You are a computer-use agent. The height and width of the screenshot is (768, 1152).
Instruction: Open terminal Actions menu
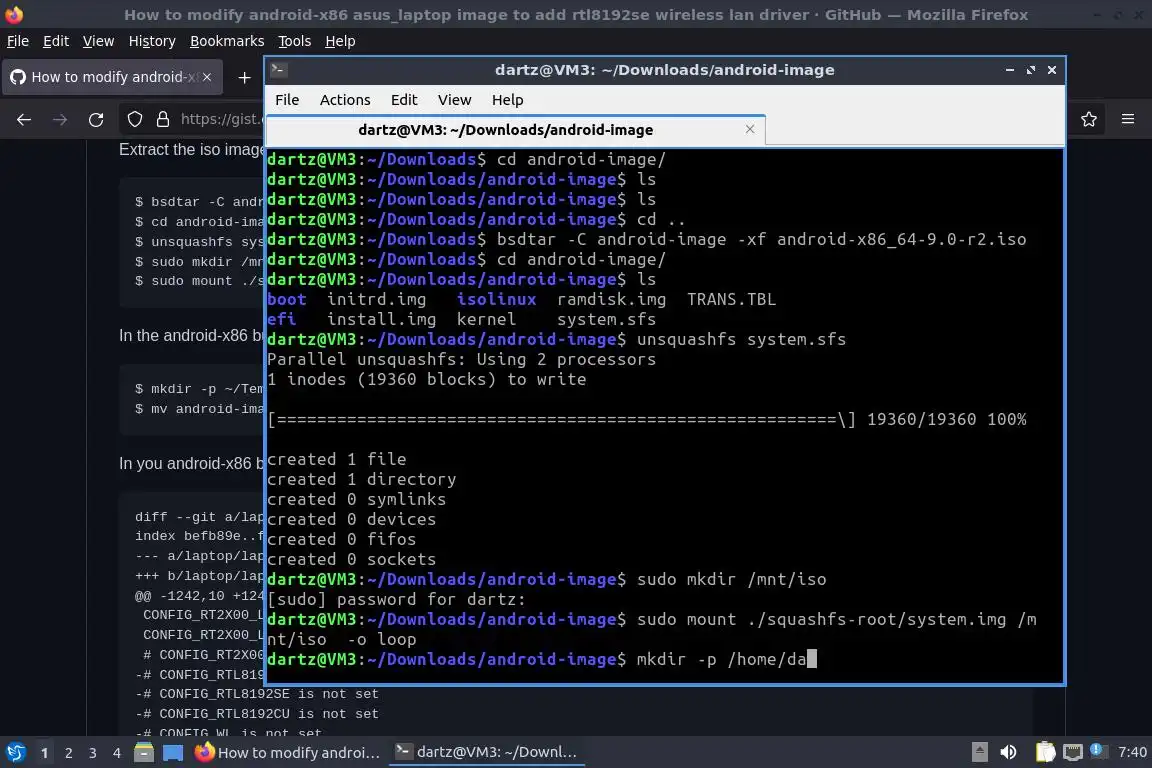[345, 100]
